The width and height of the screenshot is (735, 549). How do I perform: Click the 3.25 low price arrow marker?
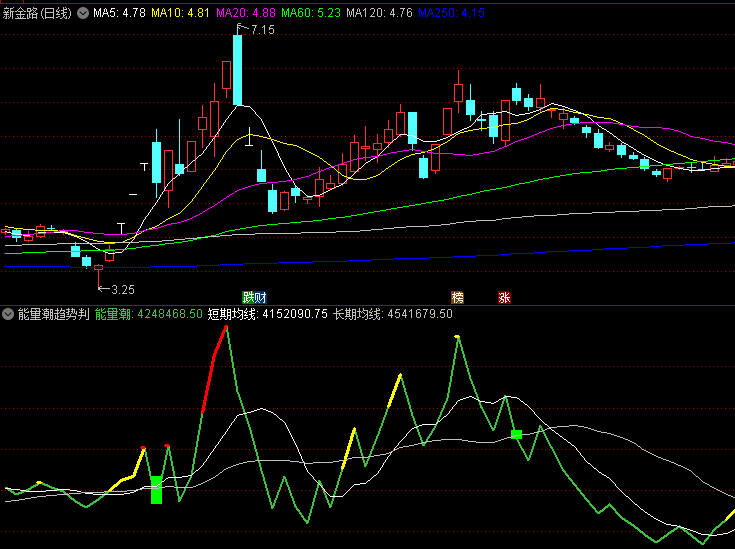[121, 289]
